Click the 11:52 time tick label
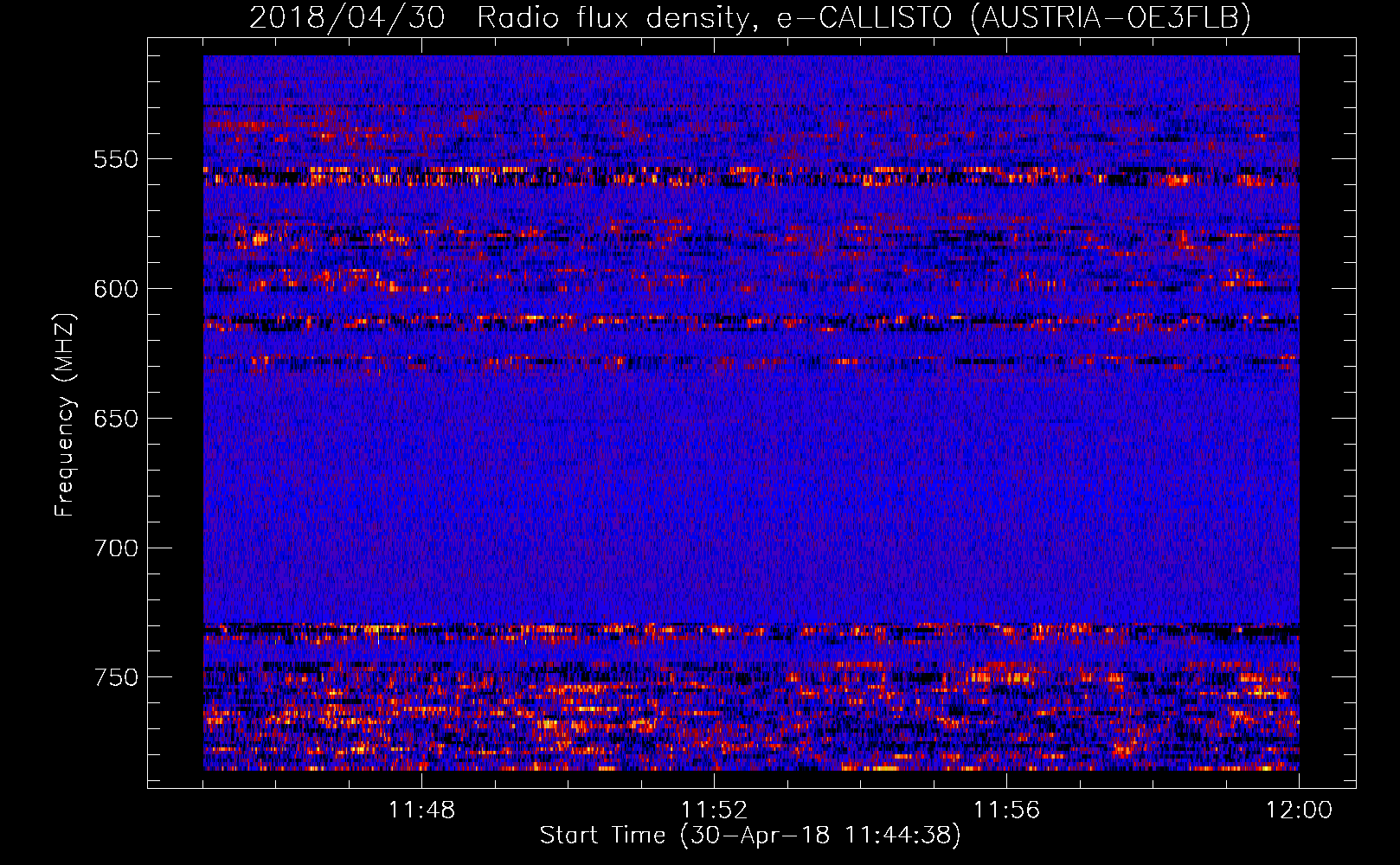The image size is (1400, 865). click(714, 811)
